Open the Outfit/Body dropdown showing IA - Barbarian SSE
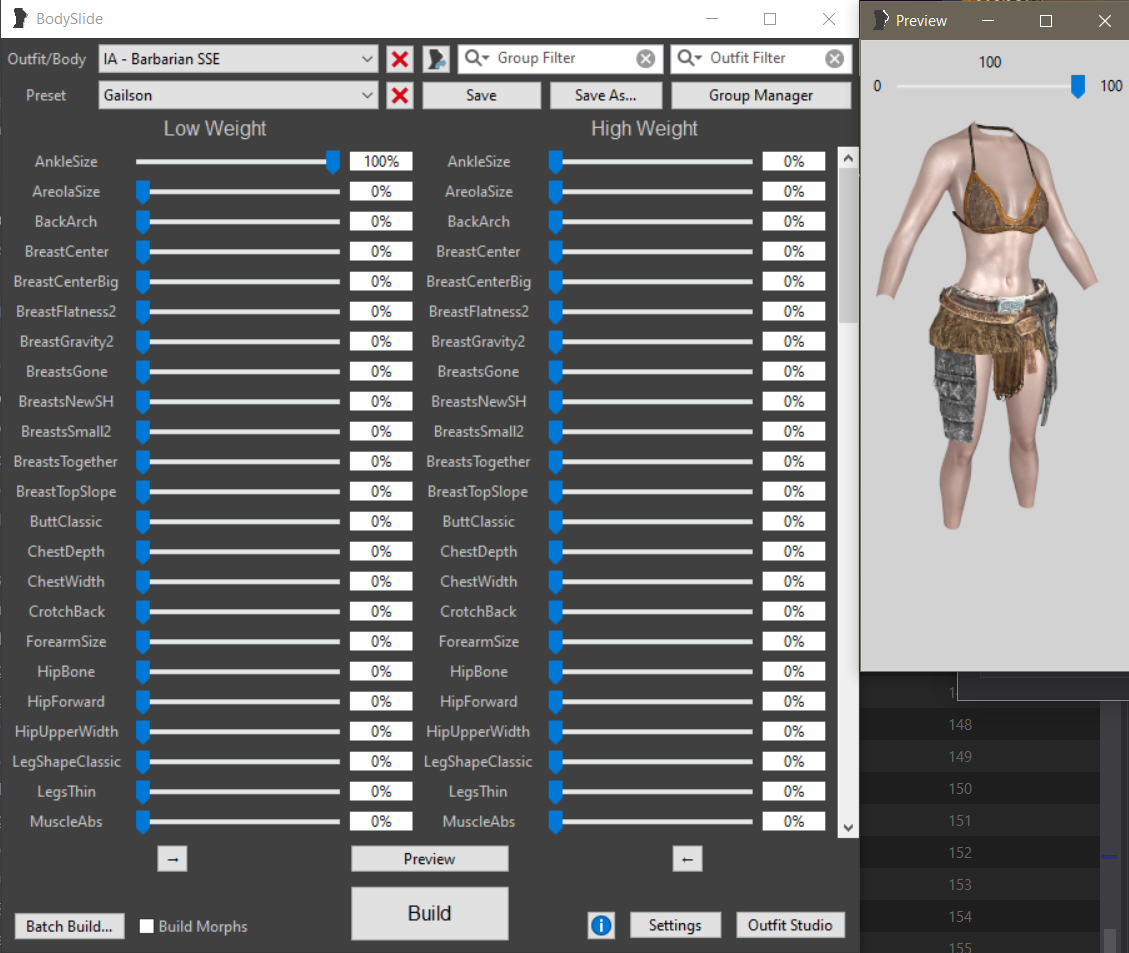This screenshot has width=1129, height=953. pos(238,59)
